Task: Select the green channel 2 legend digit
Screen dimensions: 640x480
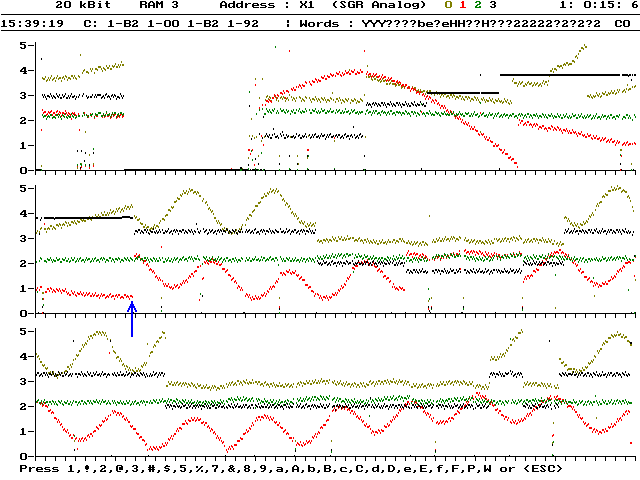Action: tap(477, 5)
